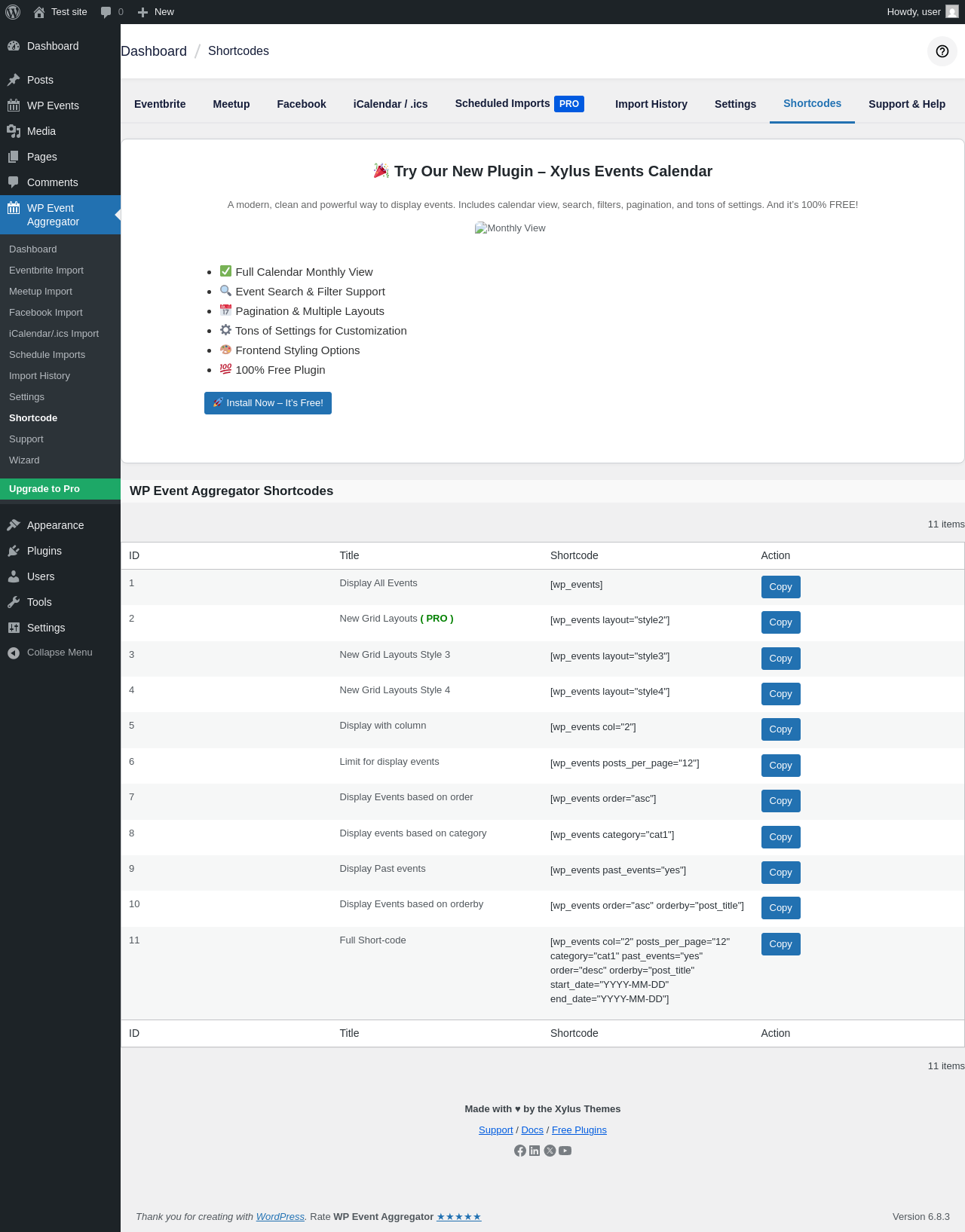Click the Facebook icon in footer
Image resolution: width=965 pixels, height=1232 pixels.
click(x=520, y=1151)
